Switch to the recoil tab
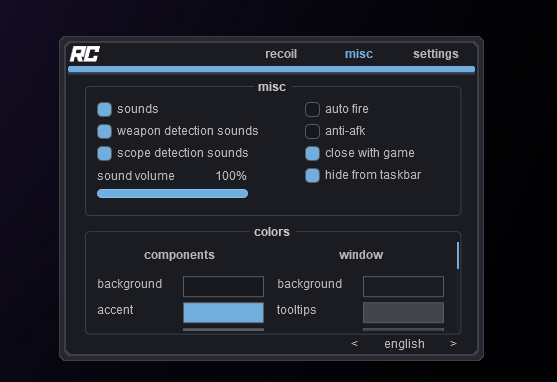The height and width of the screenshot is (382, 557). 281,54
